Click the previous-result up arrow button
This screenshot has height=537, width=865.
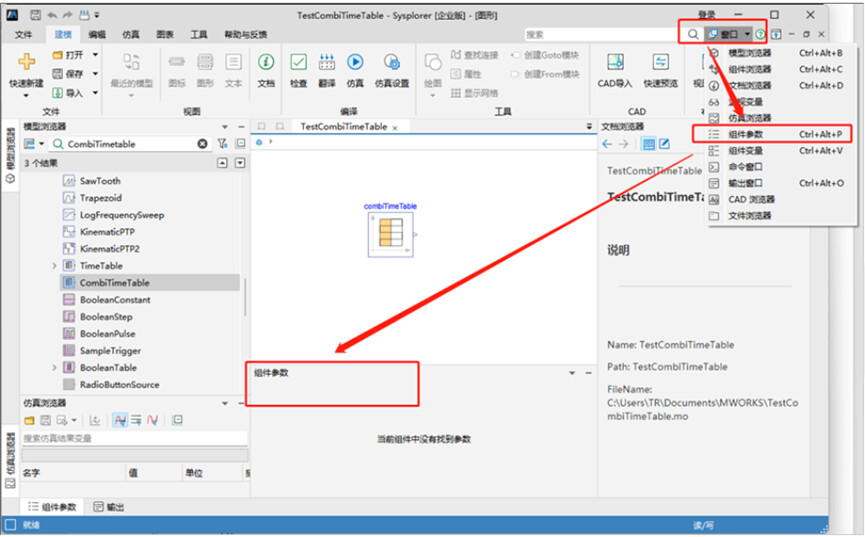[x=222, y=163]
